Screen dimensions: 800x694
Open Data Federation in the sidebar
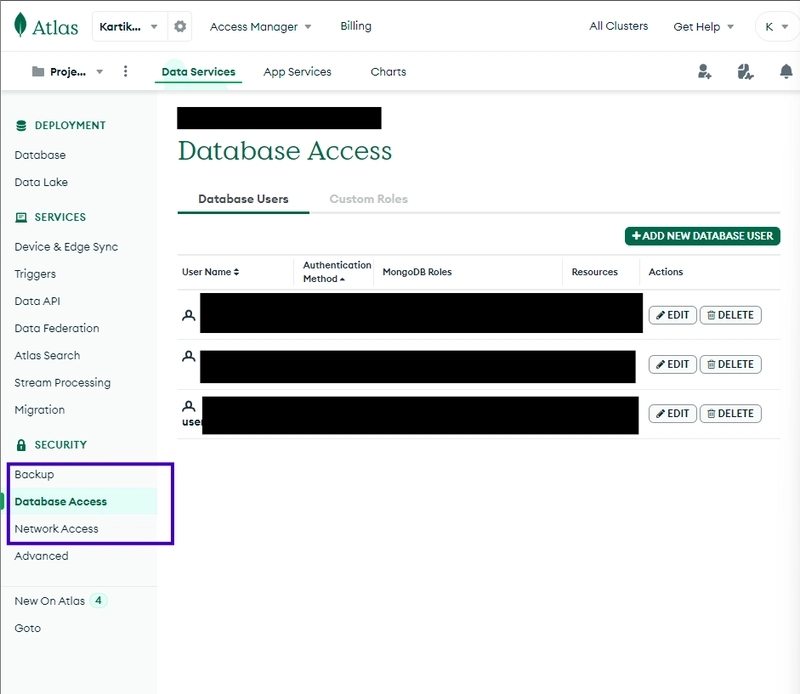click(x=57, y=328)
